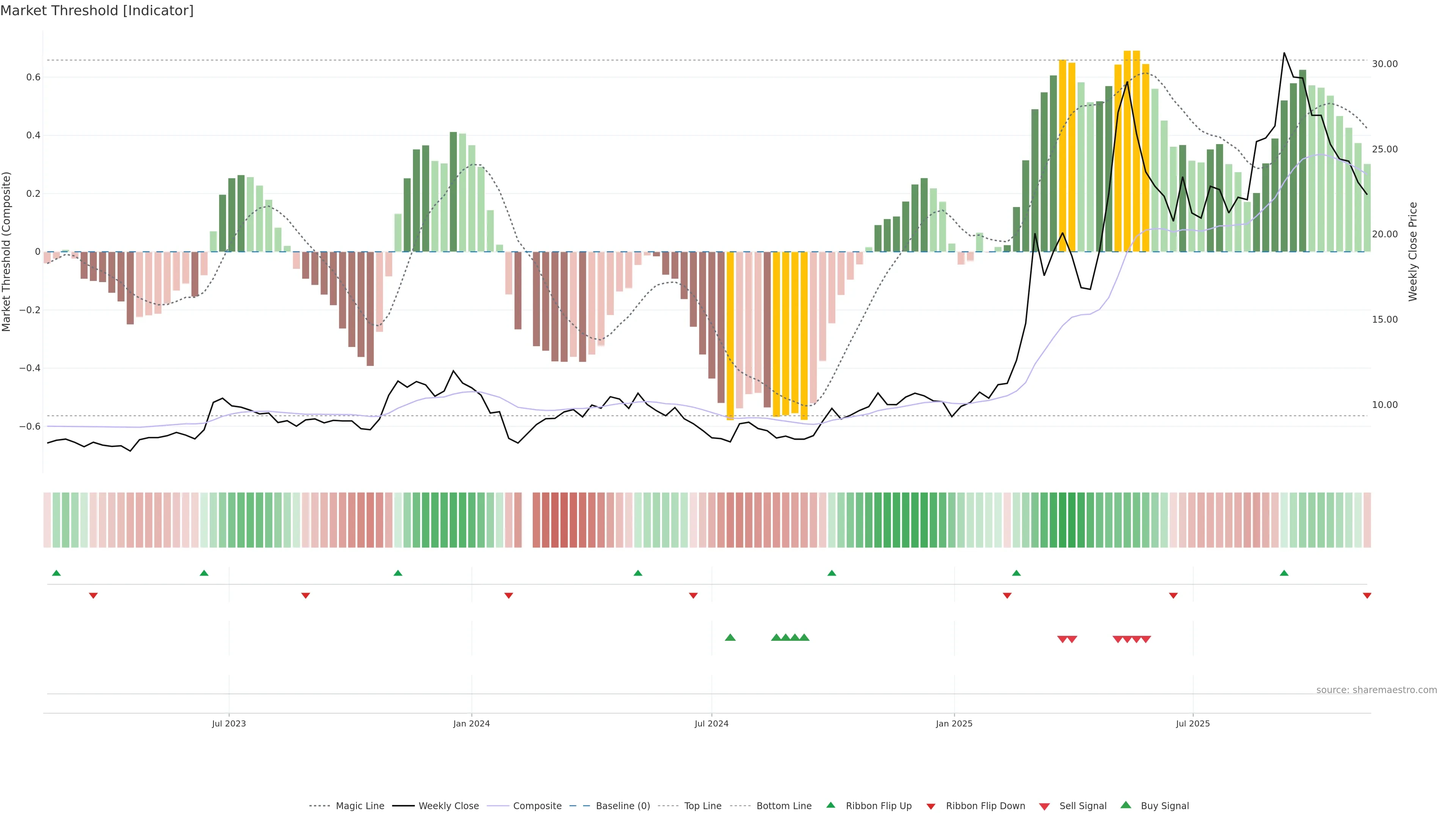Click the leftmost red Sell Signal triangle marker
This screenshot has height=819, width=1456.
click(x=1062, y=639)
